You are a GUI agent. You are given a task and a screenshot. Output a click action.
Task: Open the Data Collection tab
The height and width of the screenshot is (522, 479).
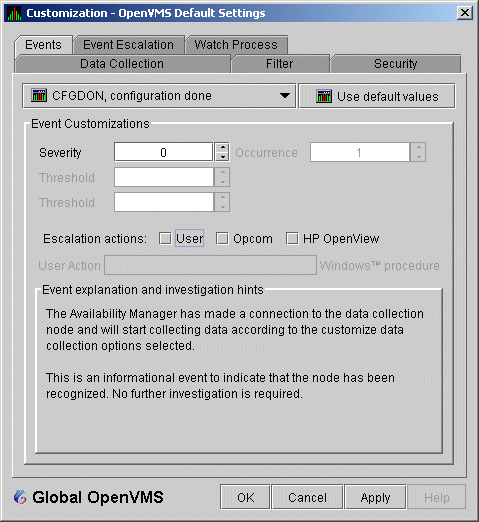[x=122, y=64]
